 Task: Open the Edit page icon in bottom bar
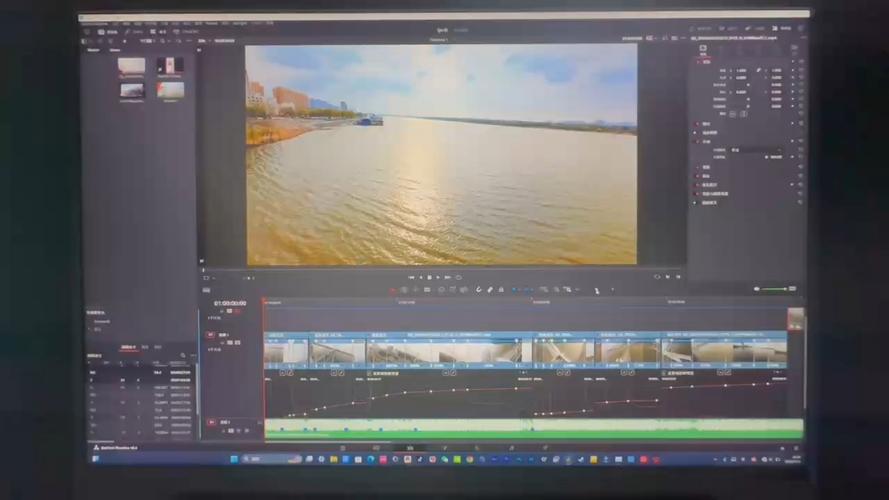410,447
